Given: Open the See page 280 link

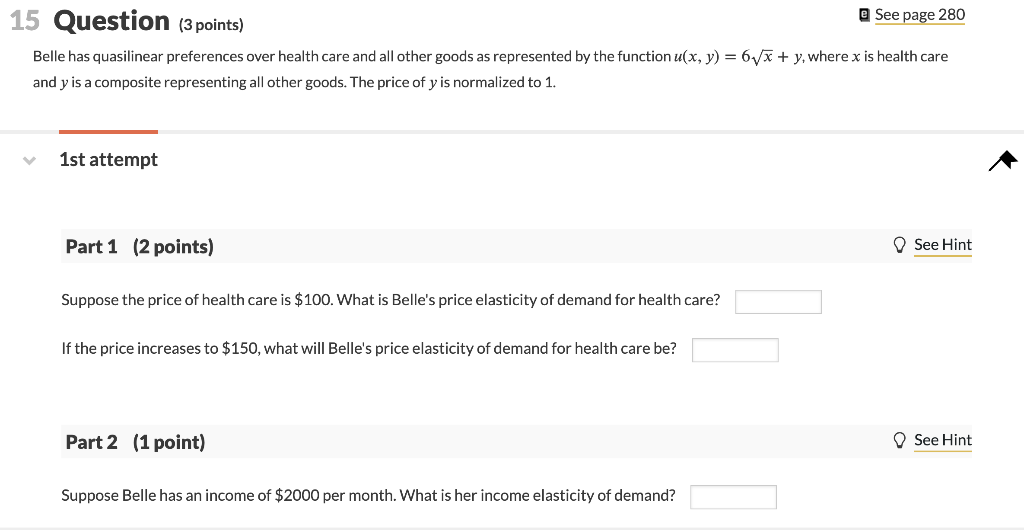Looking at the screenshot, I should [920, 15].
